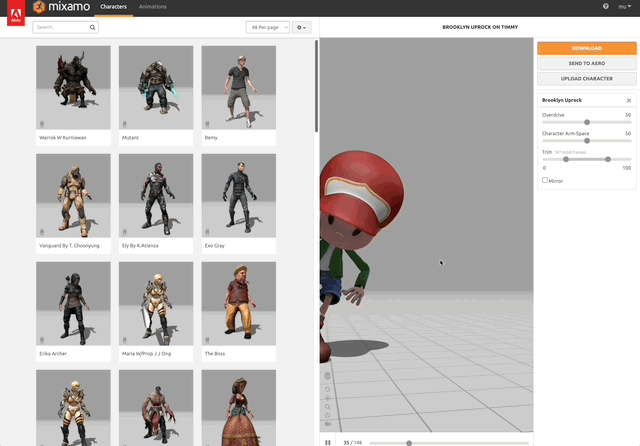Click the rig icon on the Remy card
The height and width of the screenshot is (446, 640).
pyautogui.click(x=207, y=124)
